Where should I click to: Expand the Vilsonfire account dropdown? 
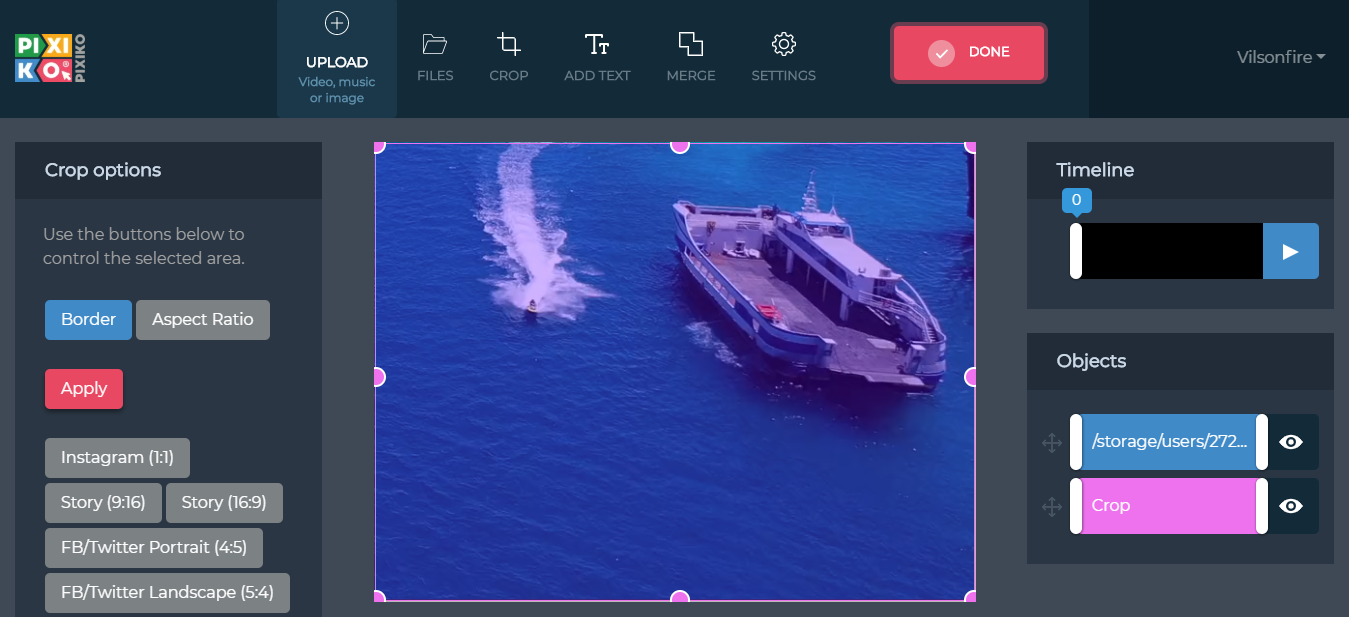1281,57
